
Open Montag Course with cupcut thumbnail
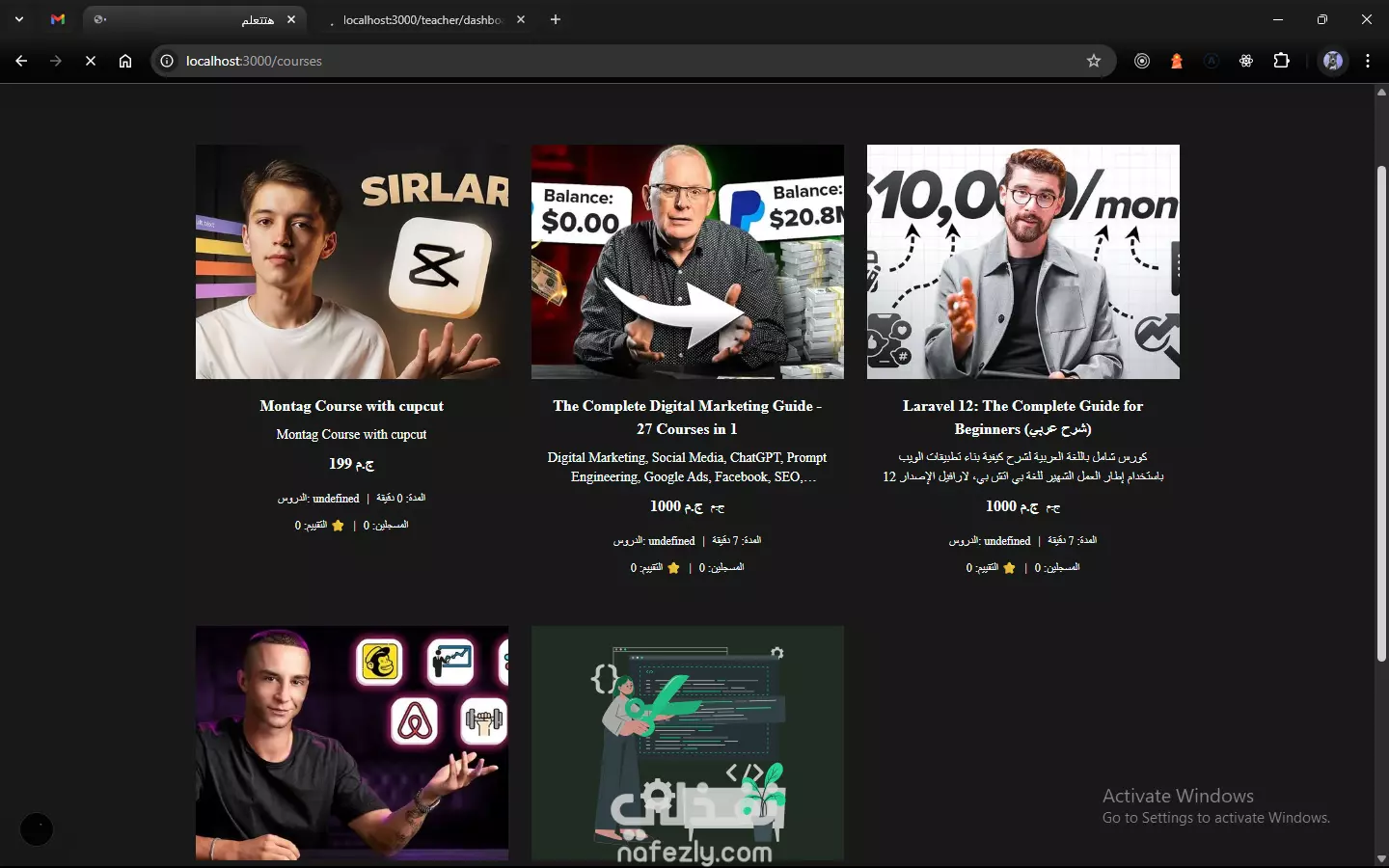(x=352, y=261)
